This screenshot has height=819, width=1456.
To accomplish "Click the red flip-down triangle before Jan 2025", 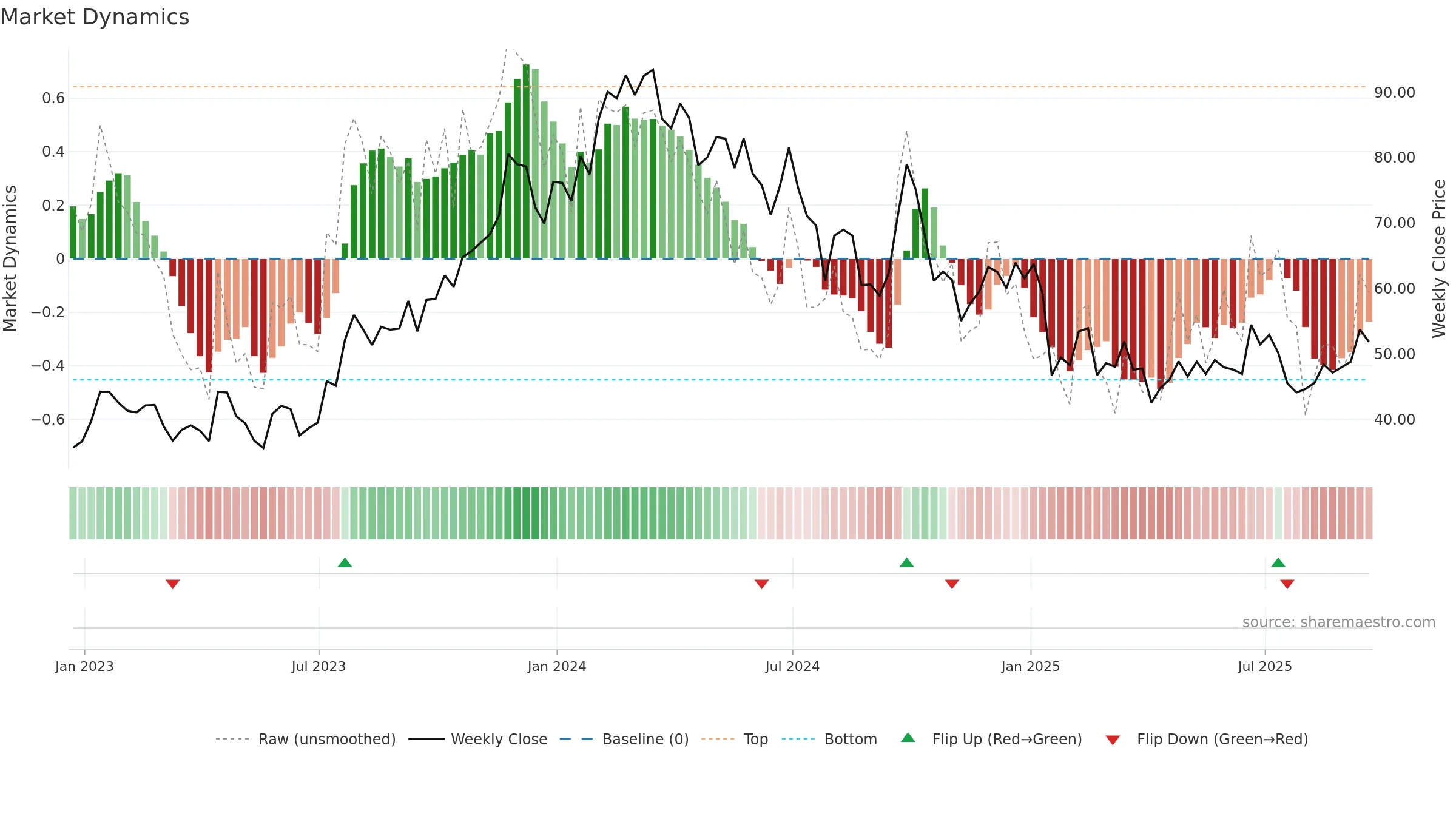I will [952, 584].
